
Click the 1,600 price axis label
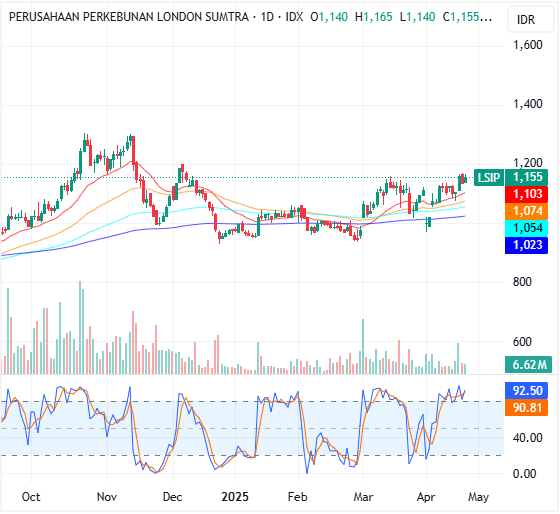pos(528,45)
